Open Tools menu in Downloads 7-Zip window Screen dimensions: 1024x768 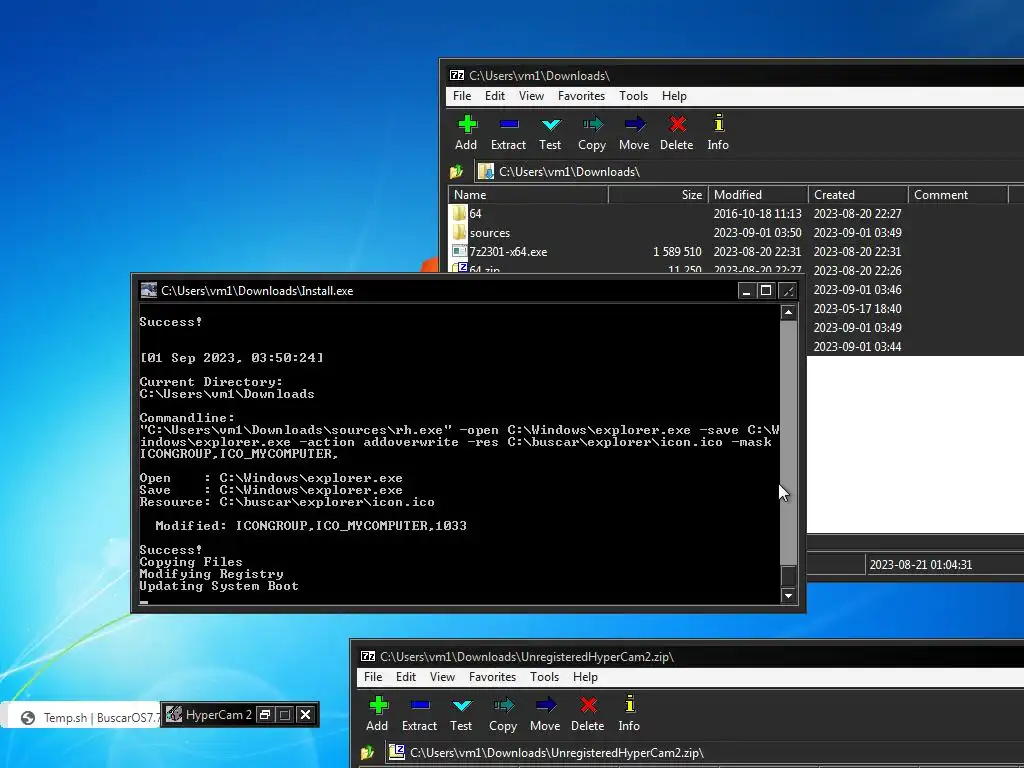633,96
